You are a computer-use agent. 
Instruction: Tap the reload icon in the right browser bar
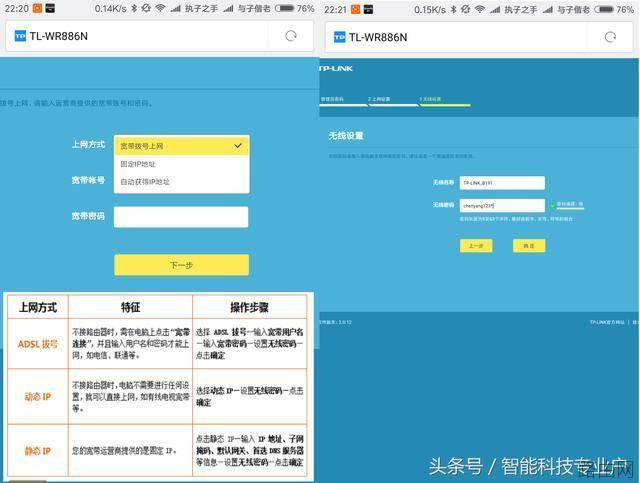tap(610, 37)
